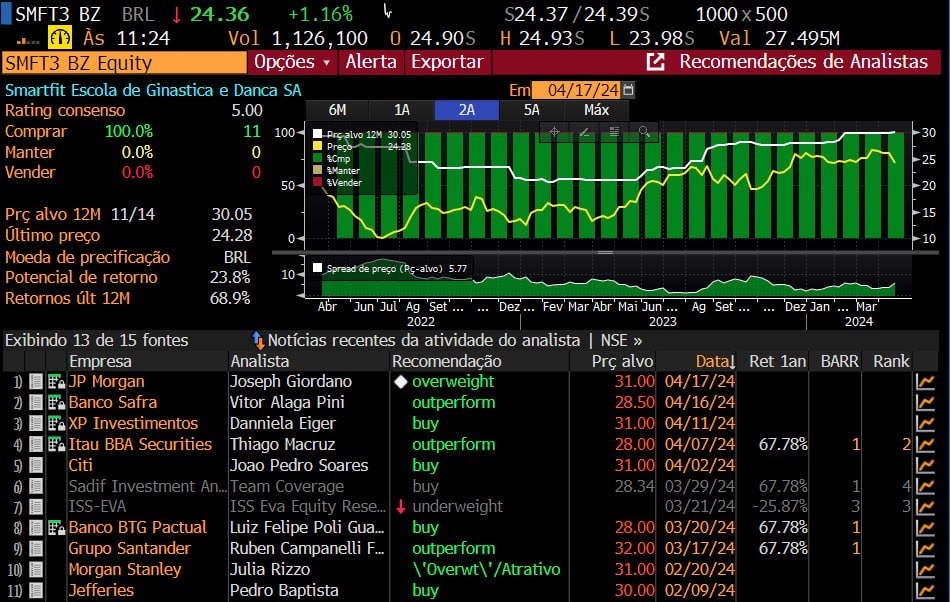Show the performance chart icon for Citi
The image size is (950, 602).
(925, 465)
